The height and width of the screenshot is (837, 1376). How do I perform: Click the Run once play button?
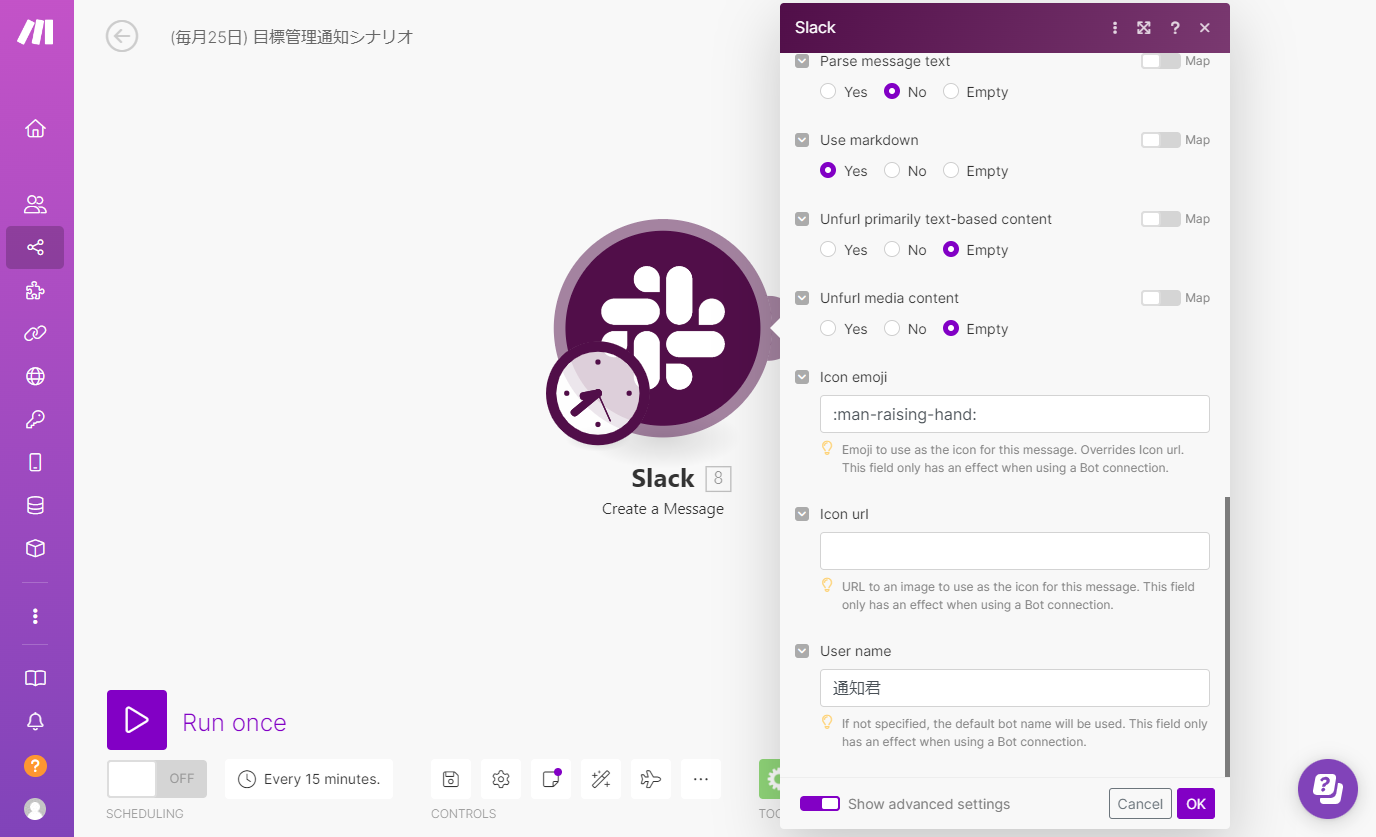coord(137,720)
